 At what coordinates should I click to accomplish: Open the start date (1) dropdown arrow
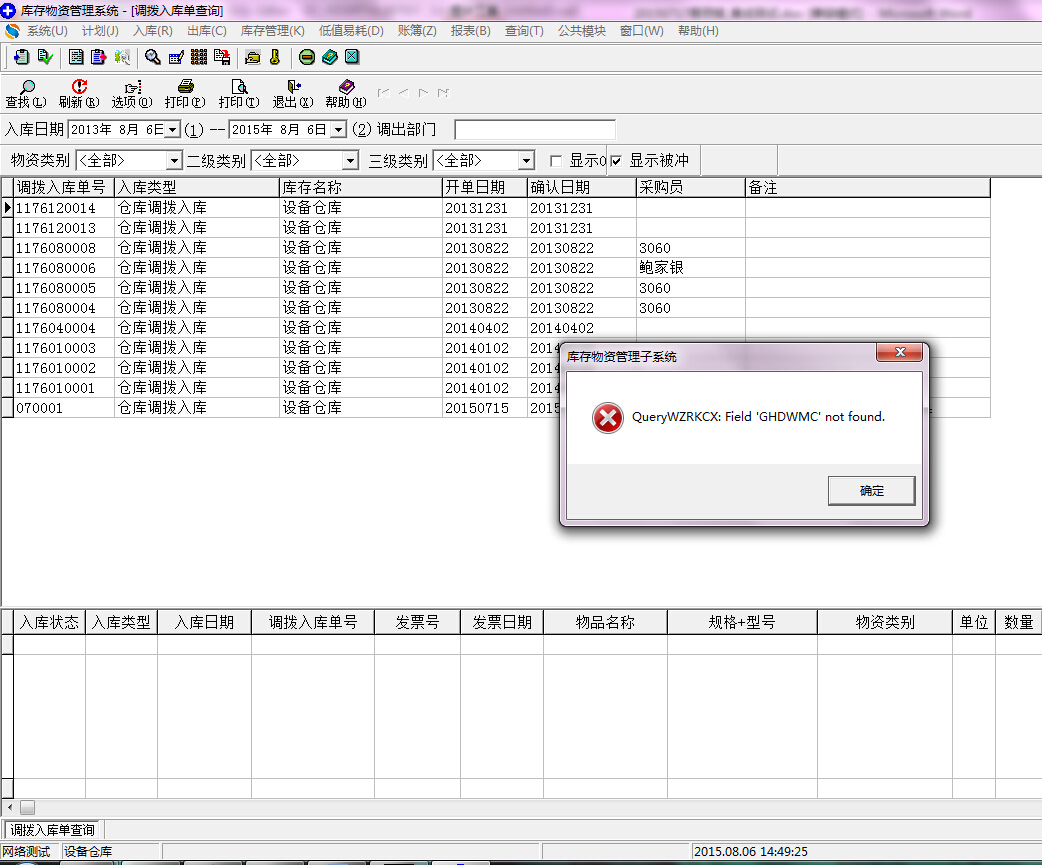pyautogui.click(x=172, y=130)
